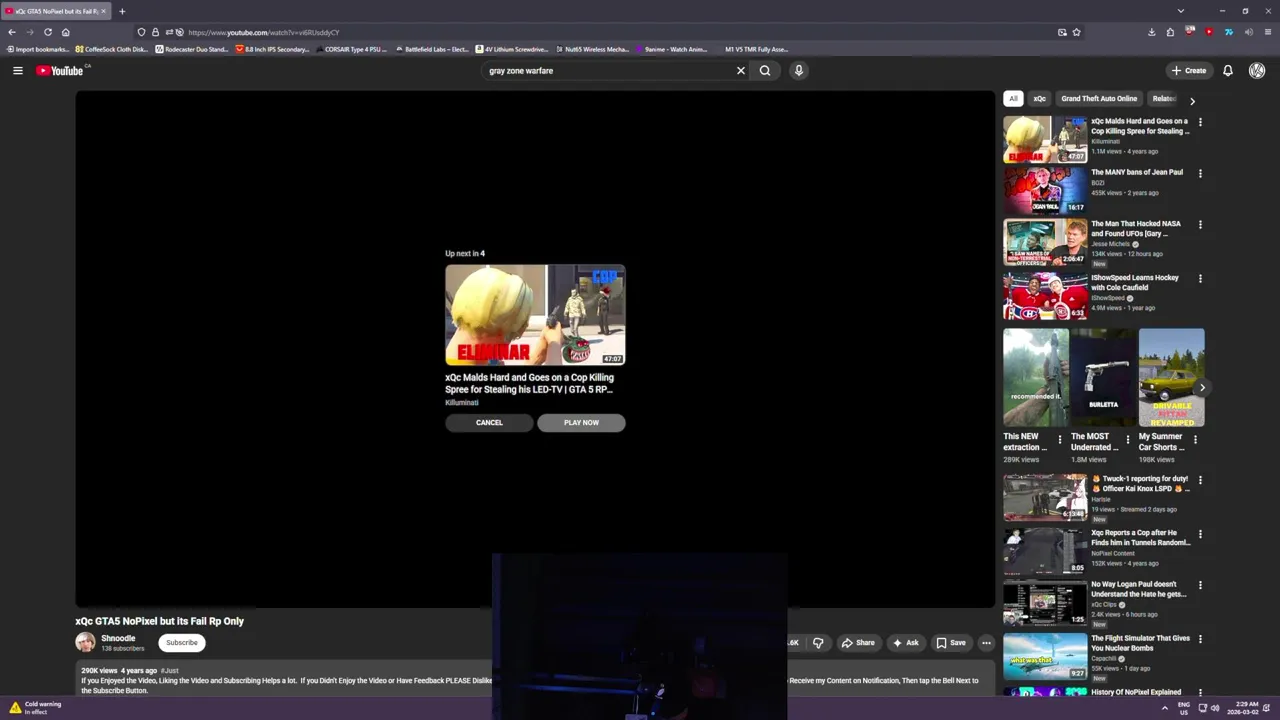Save the video to a playlist

tap(951, 643)
